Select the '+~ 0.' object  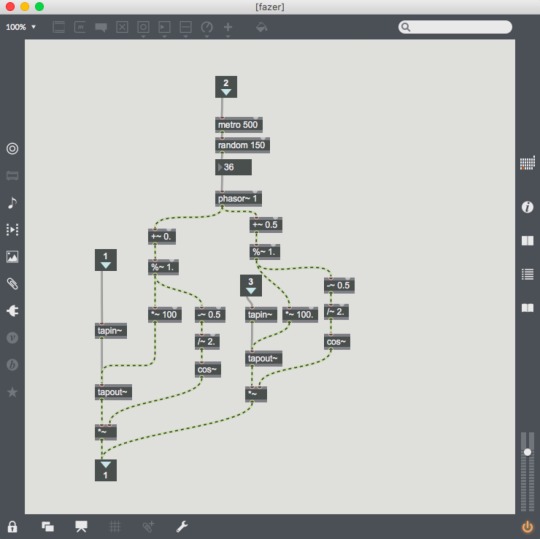click(162, 237)
